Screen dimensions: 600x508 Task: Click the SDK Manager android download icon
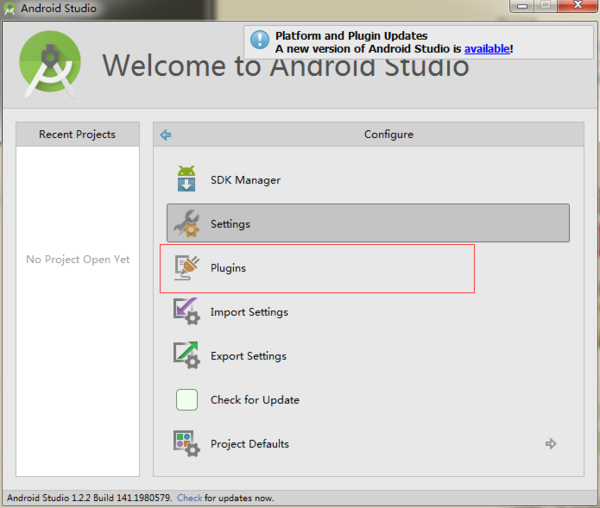pos(186,179)
